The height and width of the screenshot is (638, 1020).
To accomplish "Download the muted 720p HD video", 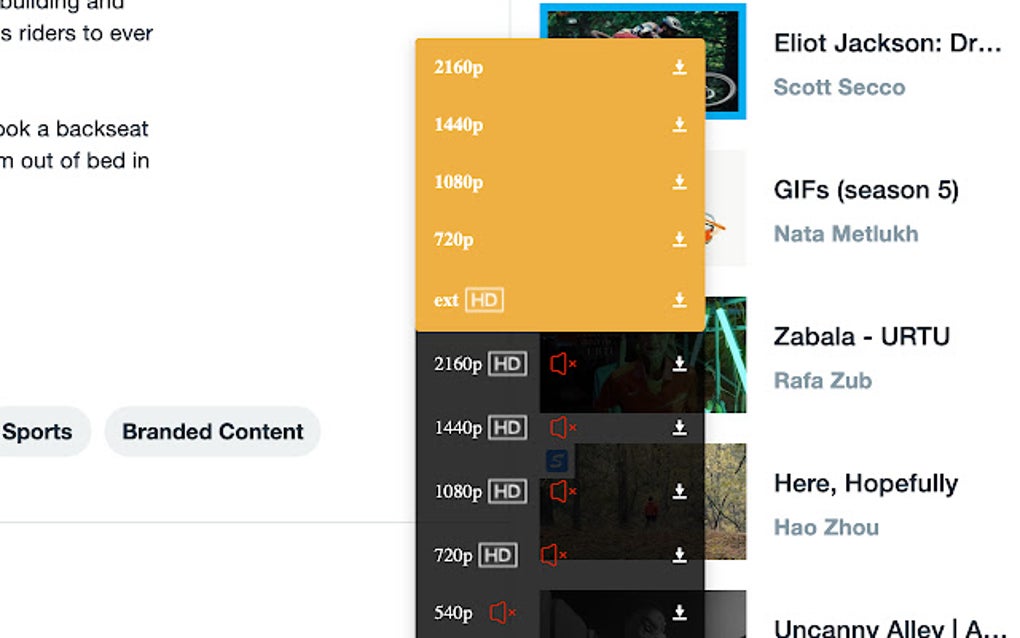I will click(x=679, y=555).
